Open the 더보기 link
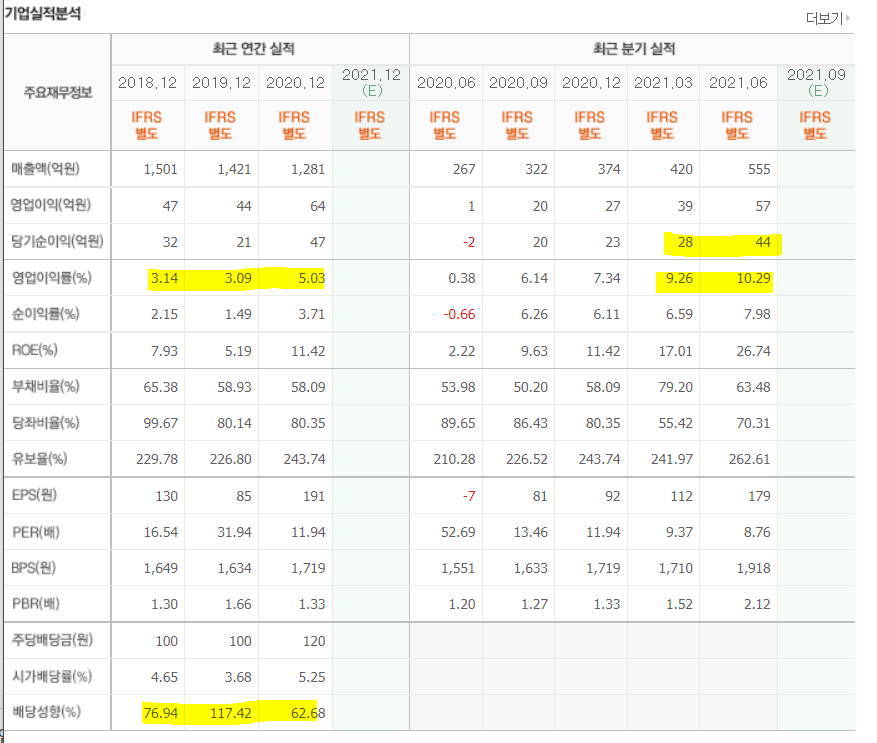Viewport: 877px width, 743px height. tap(827, 18)
